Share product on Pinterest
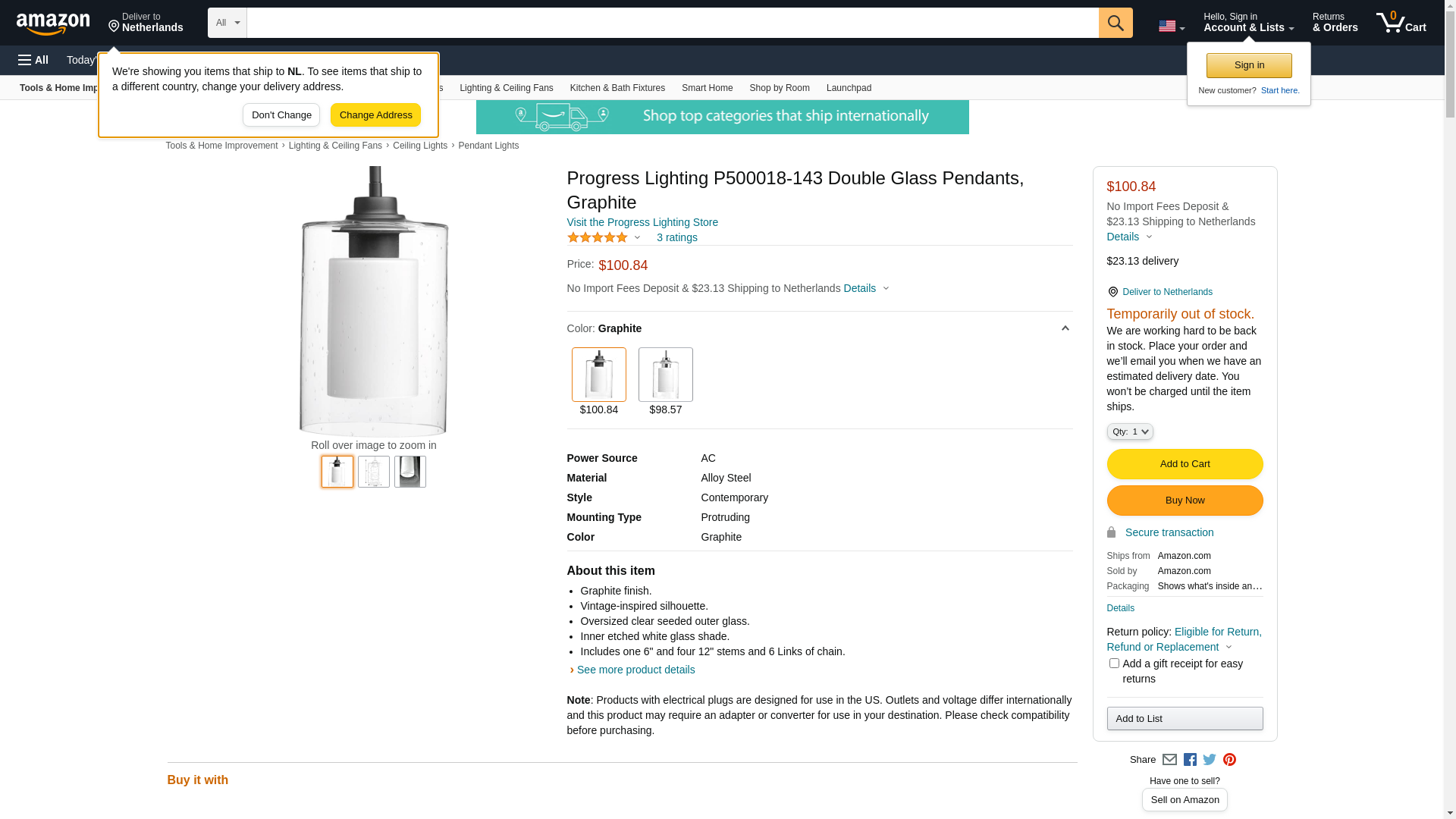This screenshot has height=819, width=1456. 1229,760
